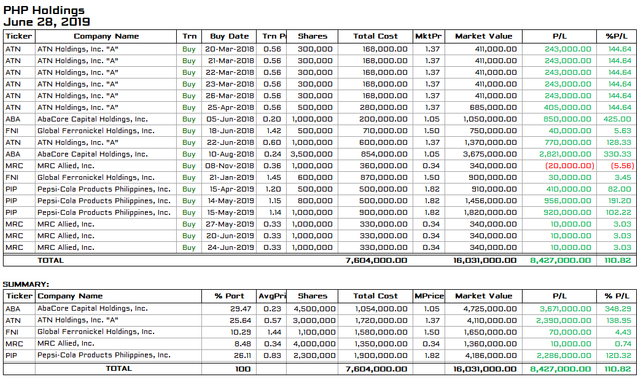
Task: Select buy date '20-Jun-2019' cell
Action: click(x=229, y=236)
